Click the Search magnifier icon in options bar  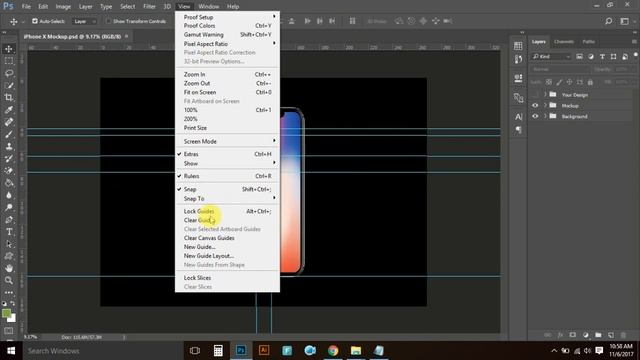tap(608, 21)
